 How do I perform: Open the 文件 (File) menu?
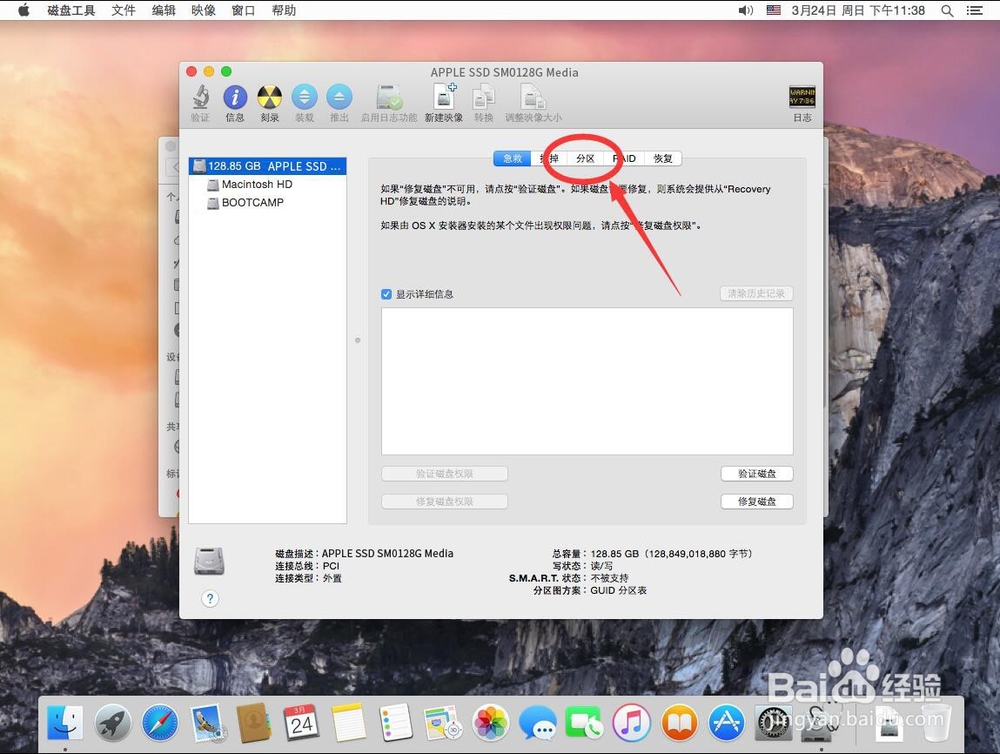(x=123, y=10)
